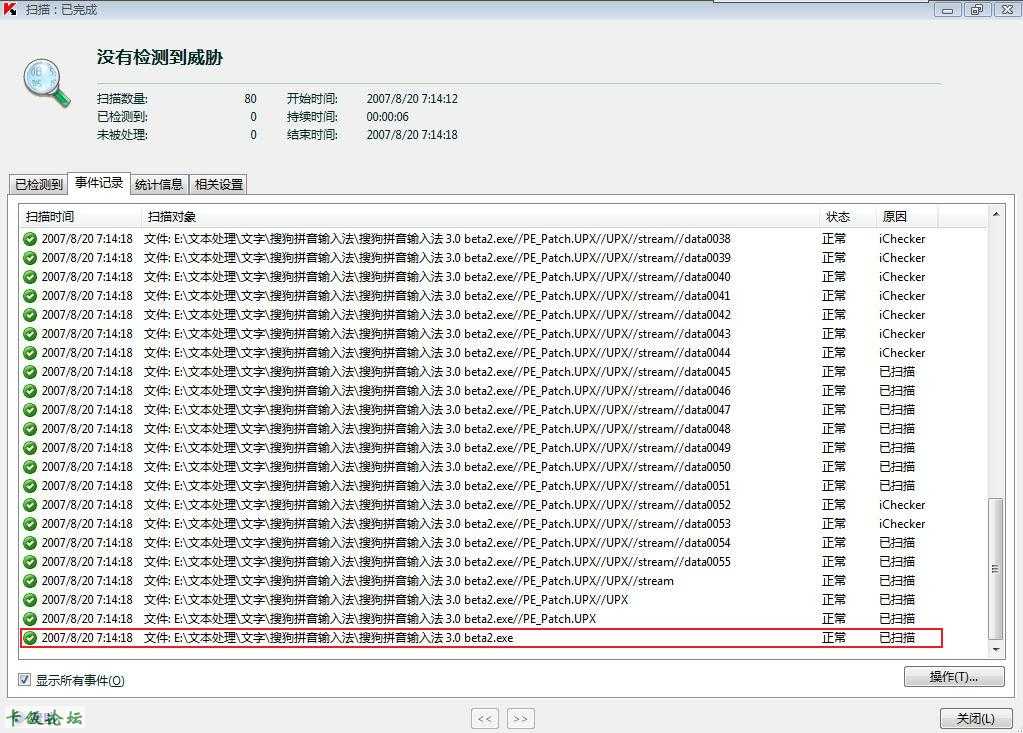Go to previous report with << button
This screenshot has height=733, width=1023.
pos(485,718)
